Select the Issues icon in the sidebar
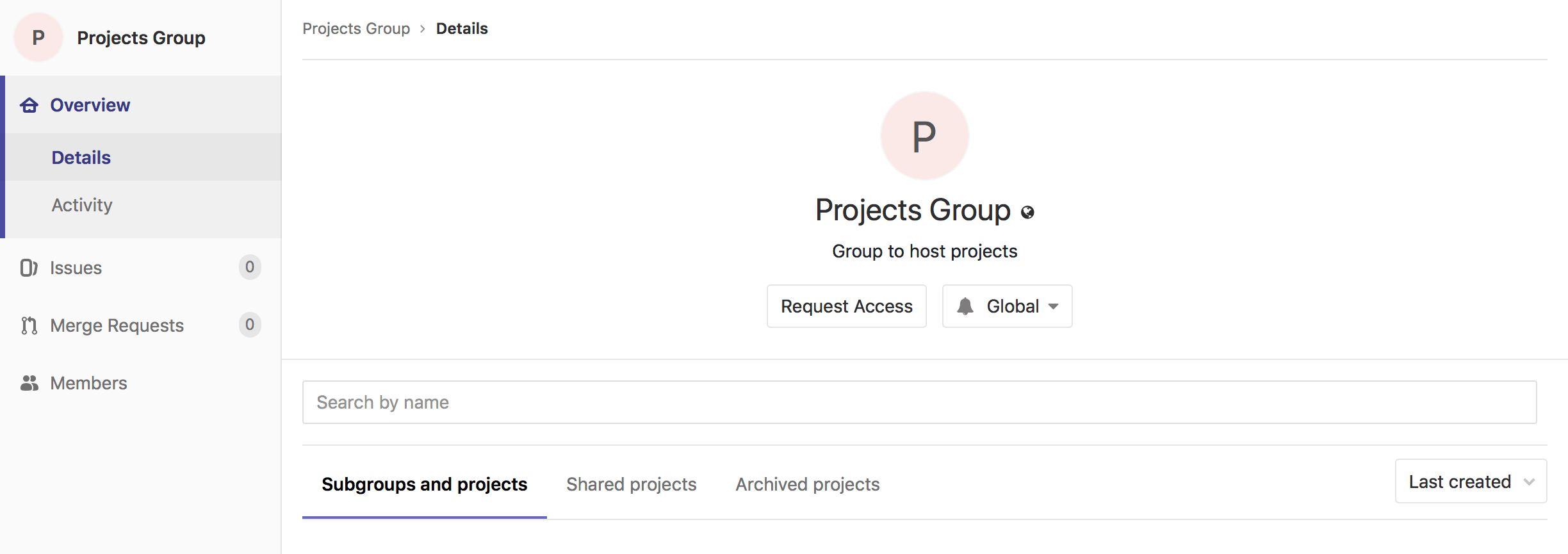 (29, 267)
